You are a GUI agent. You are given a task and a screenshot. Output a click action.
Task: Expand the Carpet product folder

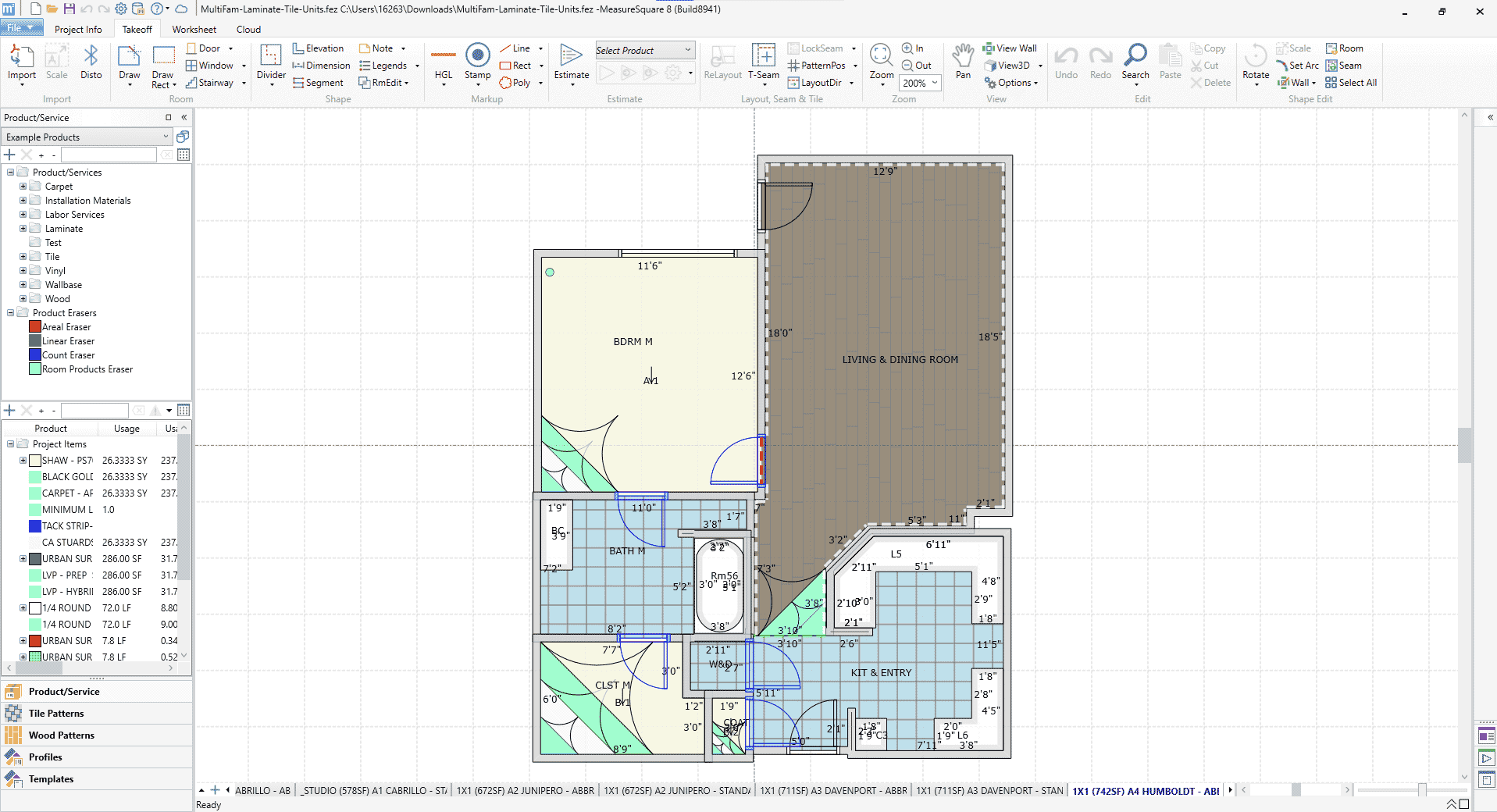pos(23,187)
